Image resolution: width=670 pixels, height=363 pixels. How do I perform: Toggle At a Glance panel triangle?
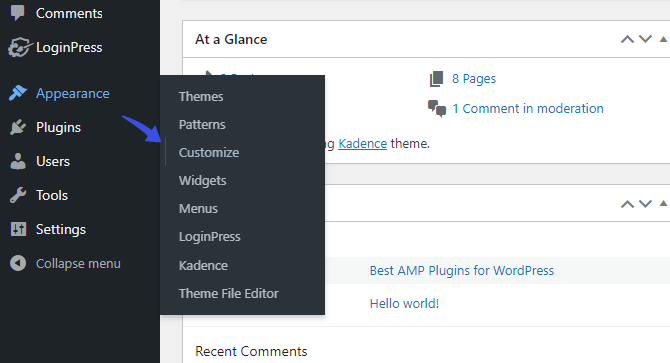pyautogui.click(x=664, y=39)
